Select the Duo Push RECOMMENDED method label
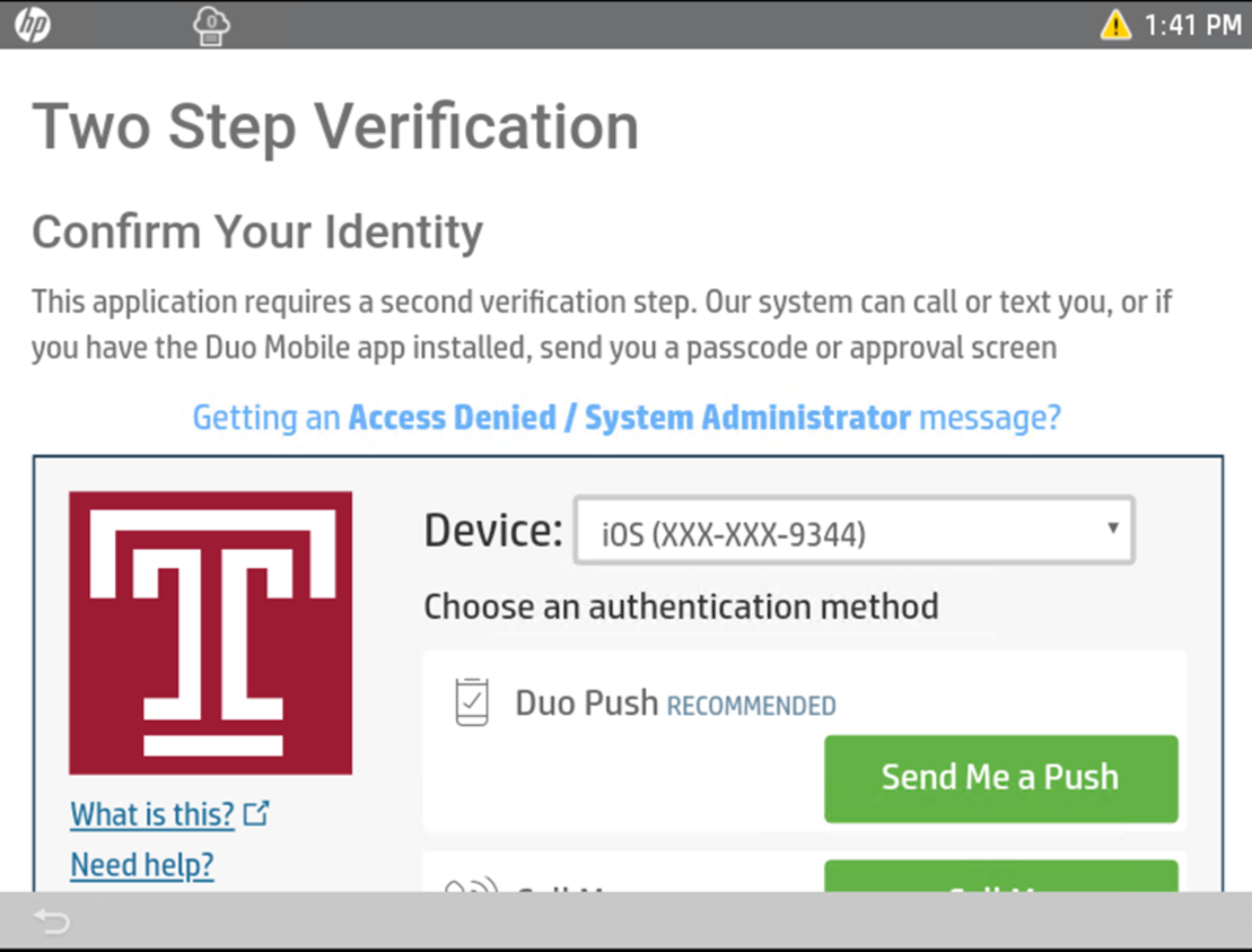Screen dimensions: 1252x952 [x=675, y=703]
